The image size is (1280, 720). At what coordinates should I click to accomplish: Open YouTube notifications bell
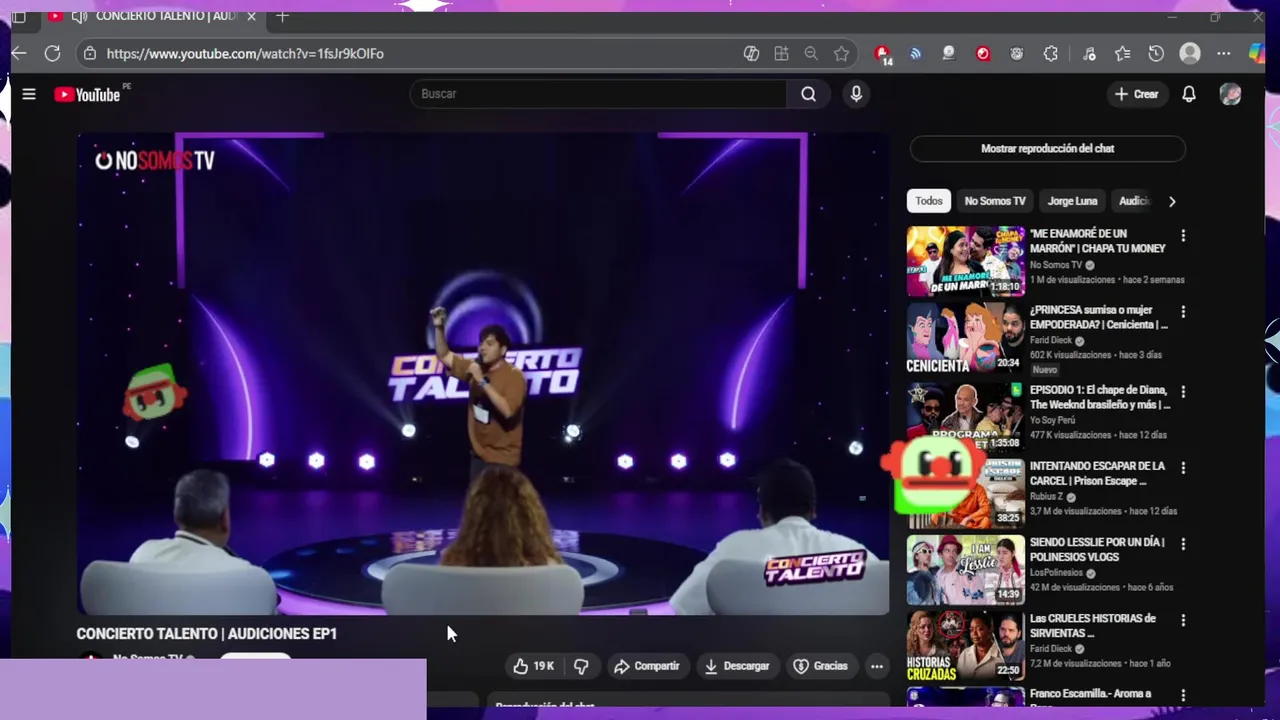1189,94
